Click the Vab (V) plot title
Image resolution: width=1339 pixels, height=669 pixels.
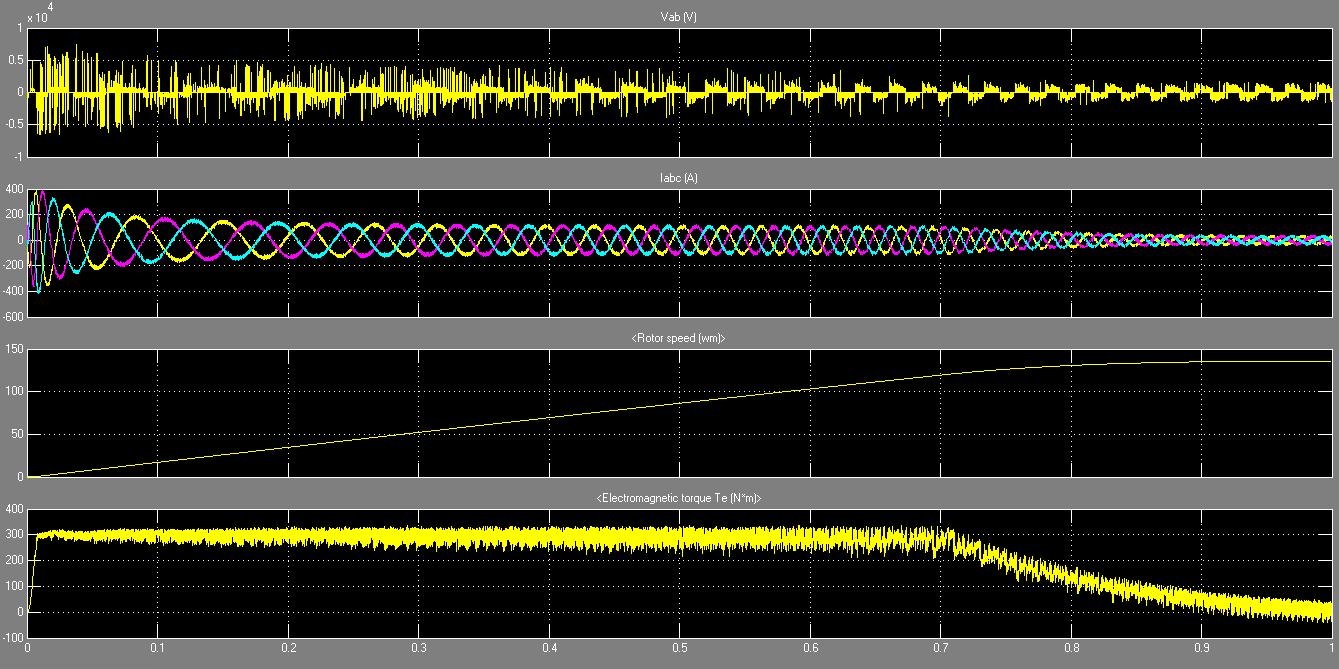(x=679, y=18)
